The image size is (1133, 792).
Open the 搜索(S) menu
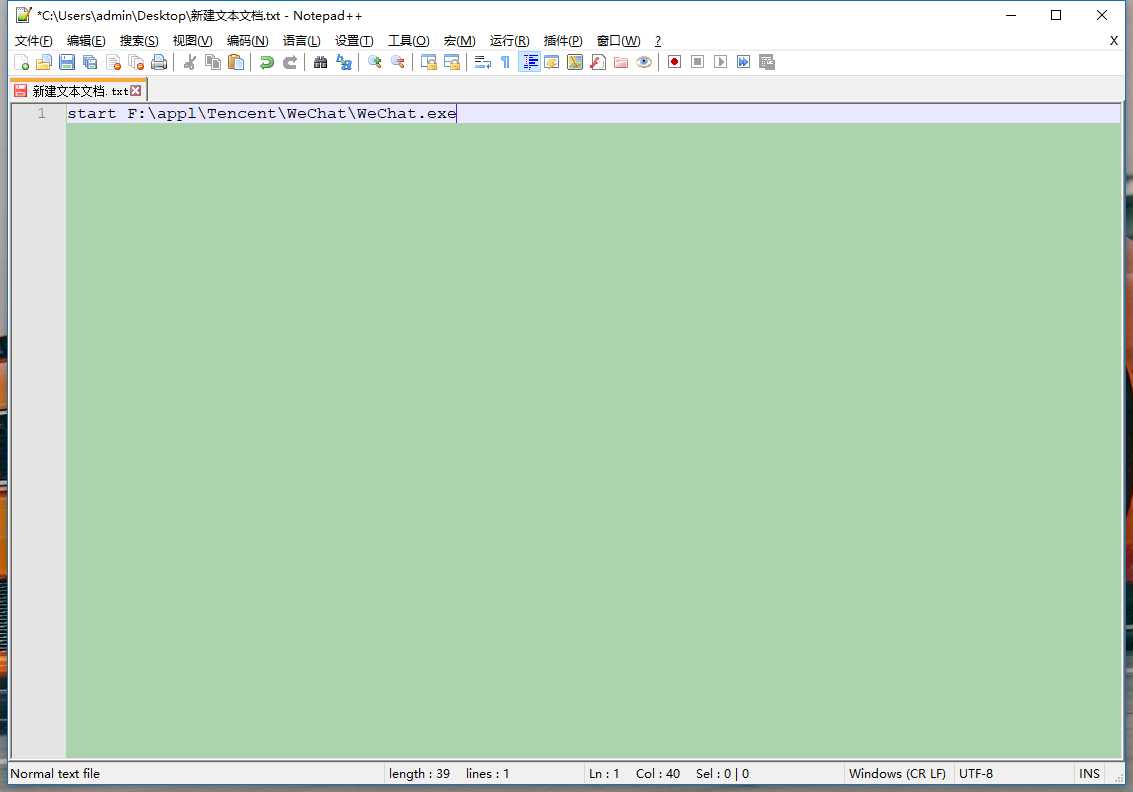(x=139, y=40)
